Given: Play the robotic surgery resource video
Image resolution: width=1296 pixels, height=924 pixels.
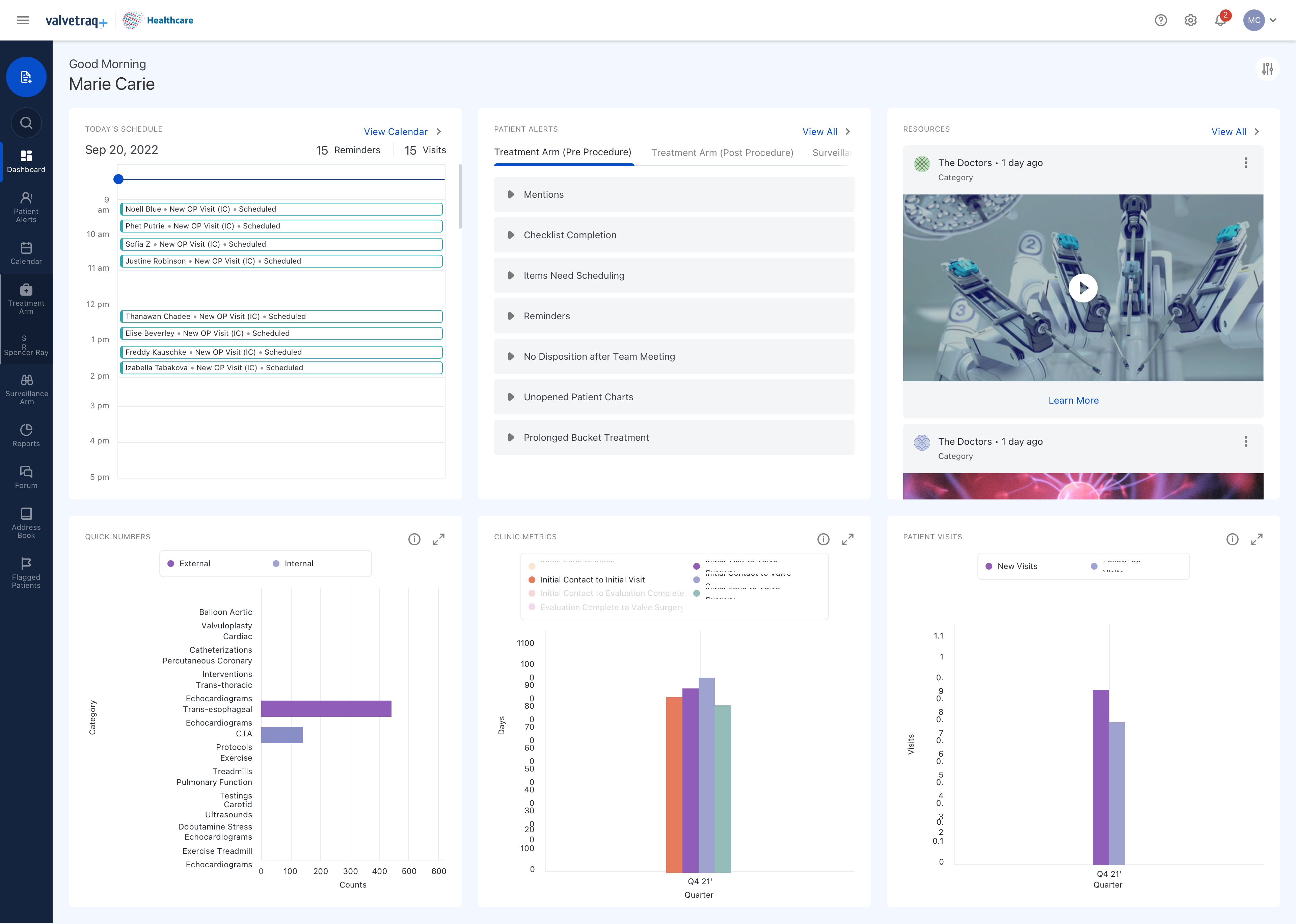Looking at the screenshot, I should click(x=1083, y=288).
